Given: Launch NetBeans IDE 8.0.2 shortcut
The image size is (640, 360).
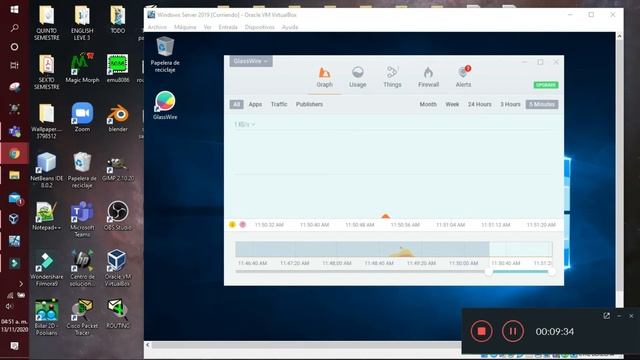Looking at the screenshot, I should coord(47,170).
